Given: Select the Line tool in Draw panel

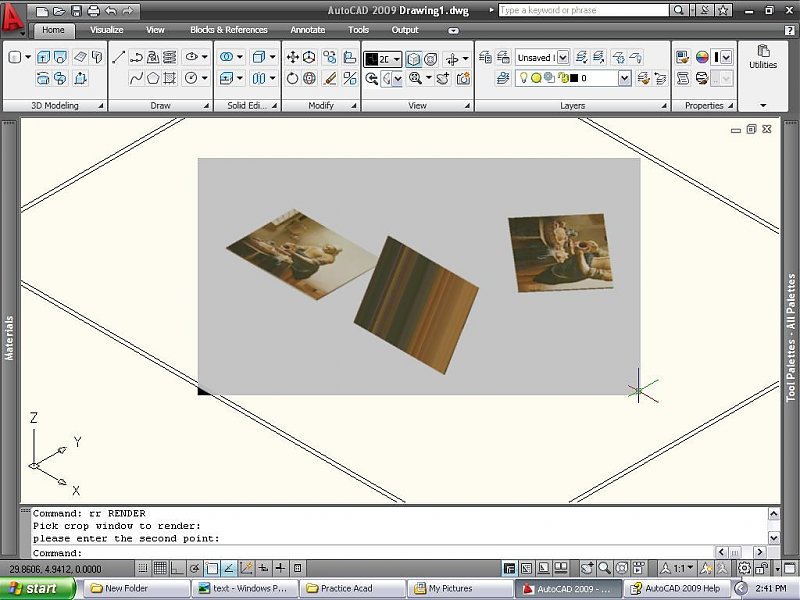Looking at the screenshot, I should (x=119, y=58).
